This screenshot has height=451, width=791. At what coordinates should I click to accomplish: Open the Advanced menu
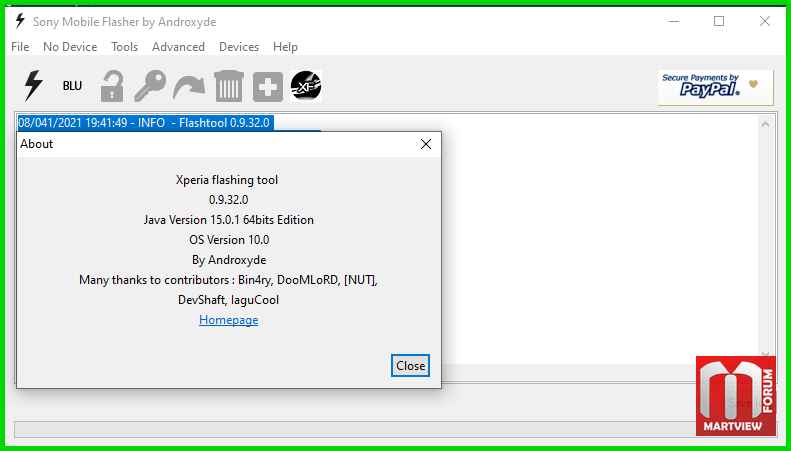179,47
